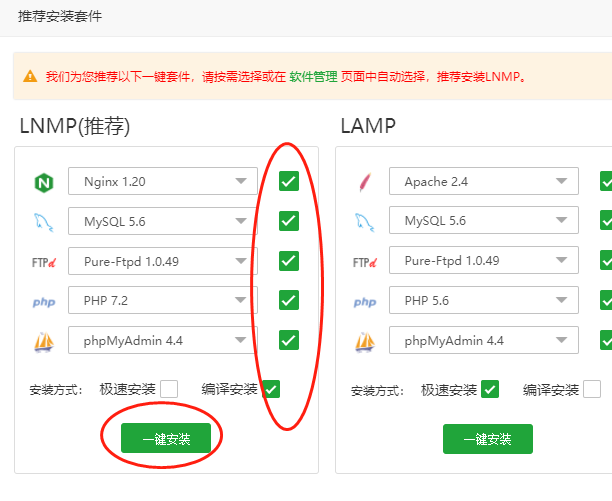Click the 安装方式 label in LAMP
This screenshot has height=501, width=612.
(377, 391)
